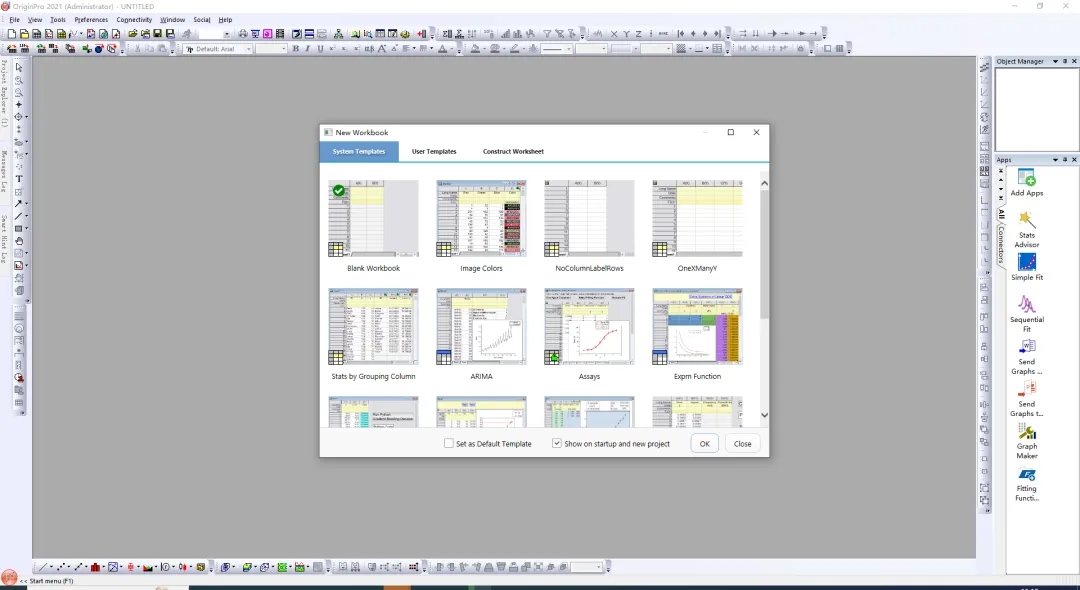The width and height of the screenshot is (1080, 590).
Task: Click OK in New Workbook dialog
Action: (x=704, y=444)
